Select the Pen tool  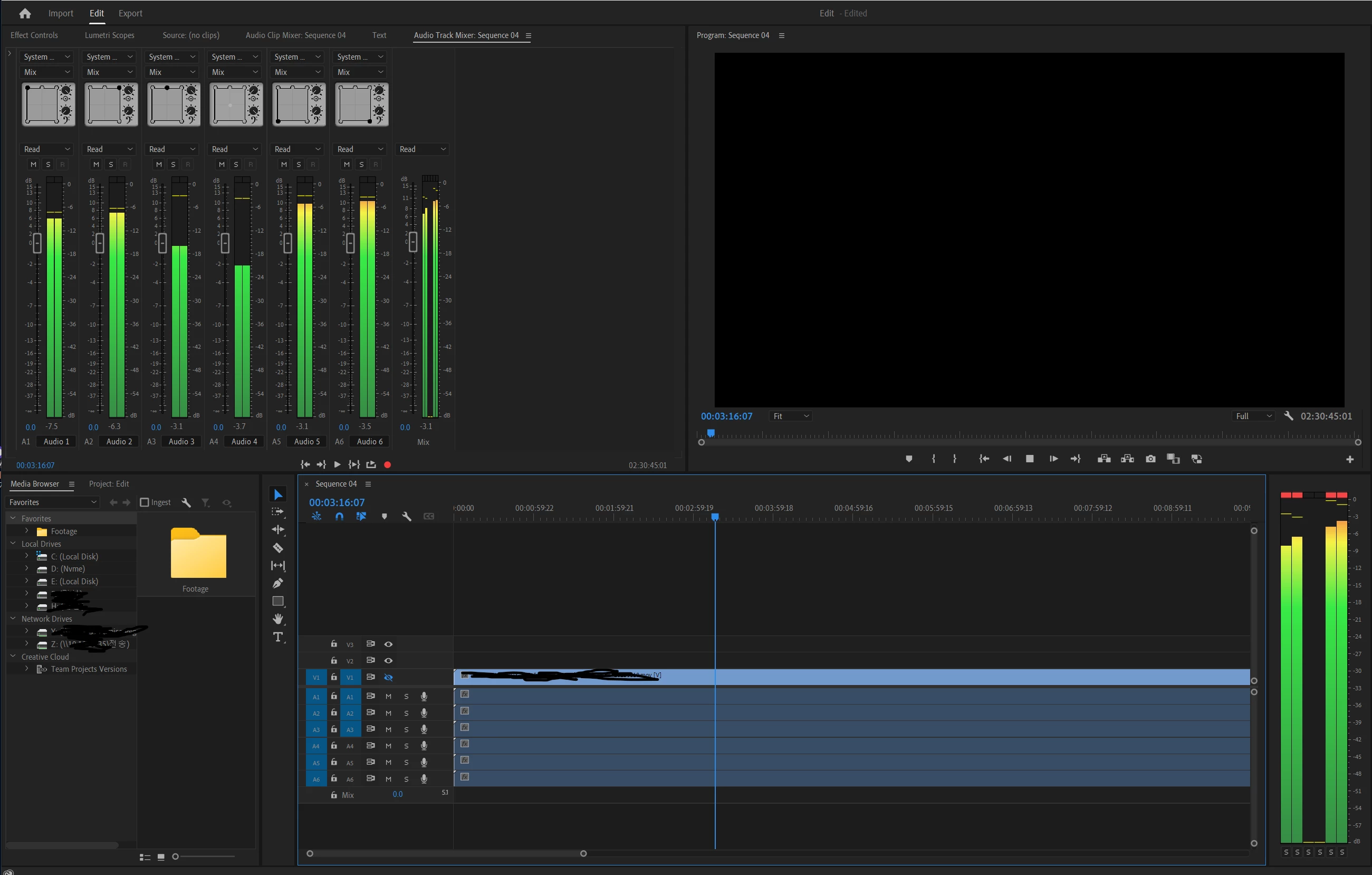click(x=278, y=583)
